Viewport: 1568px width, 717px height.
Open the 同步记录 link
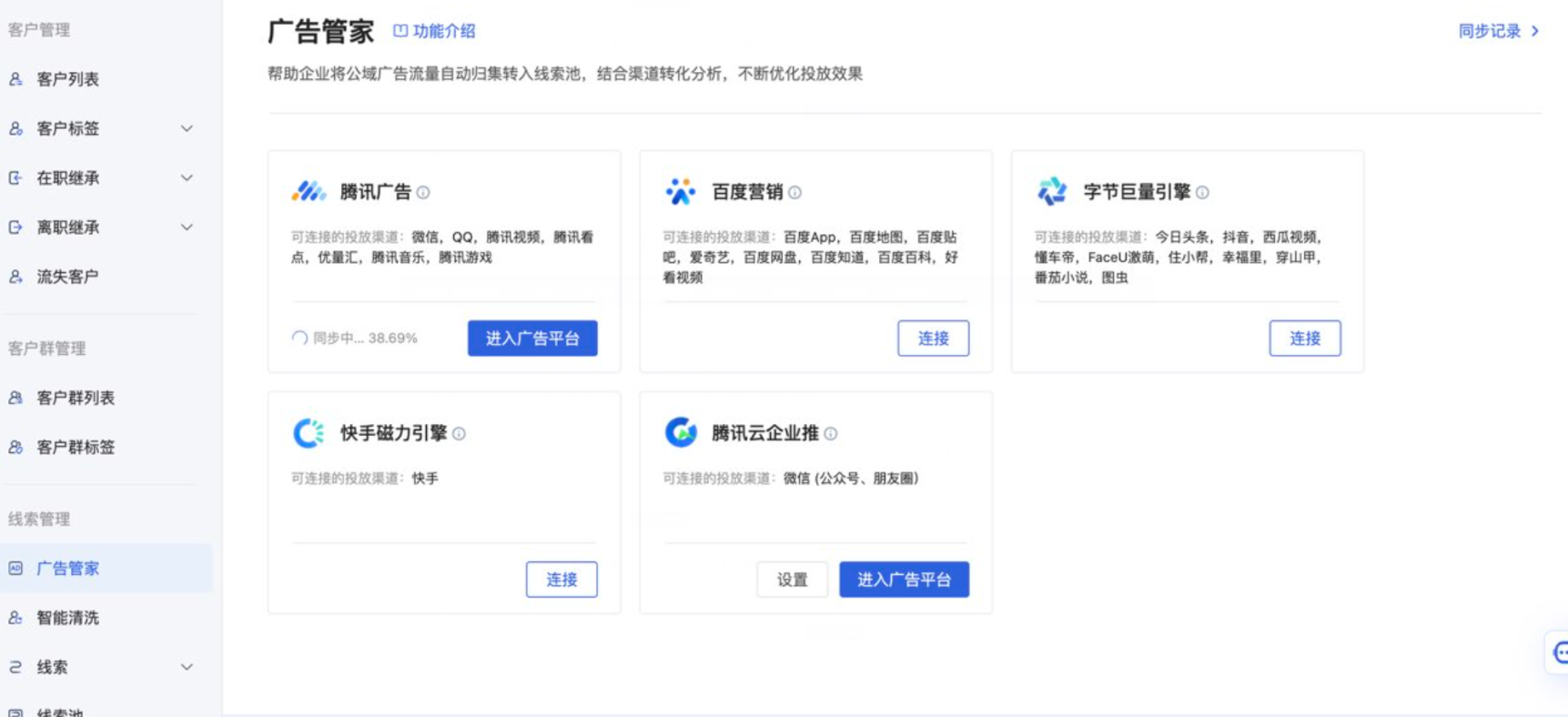[1499, 31]
